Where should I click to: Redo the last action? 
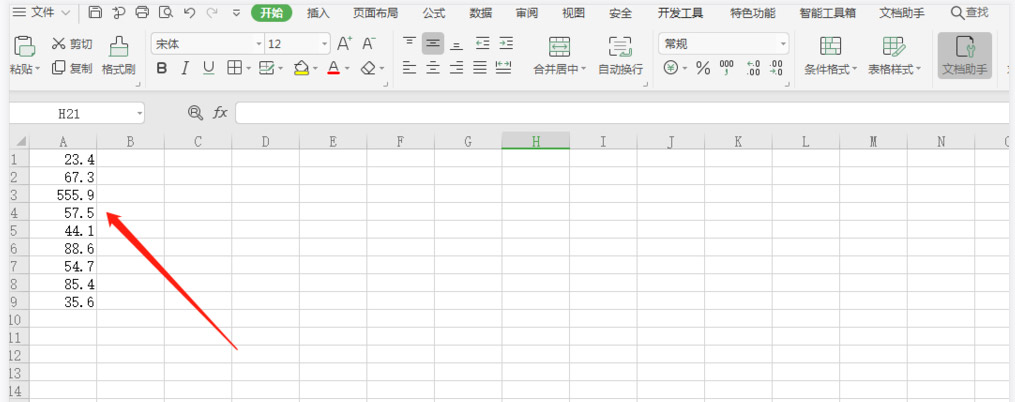point(212,12)
